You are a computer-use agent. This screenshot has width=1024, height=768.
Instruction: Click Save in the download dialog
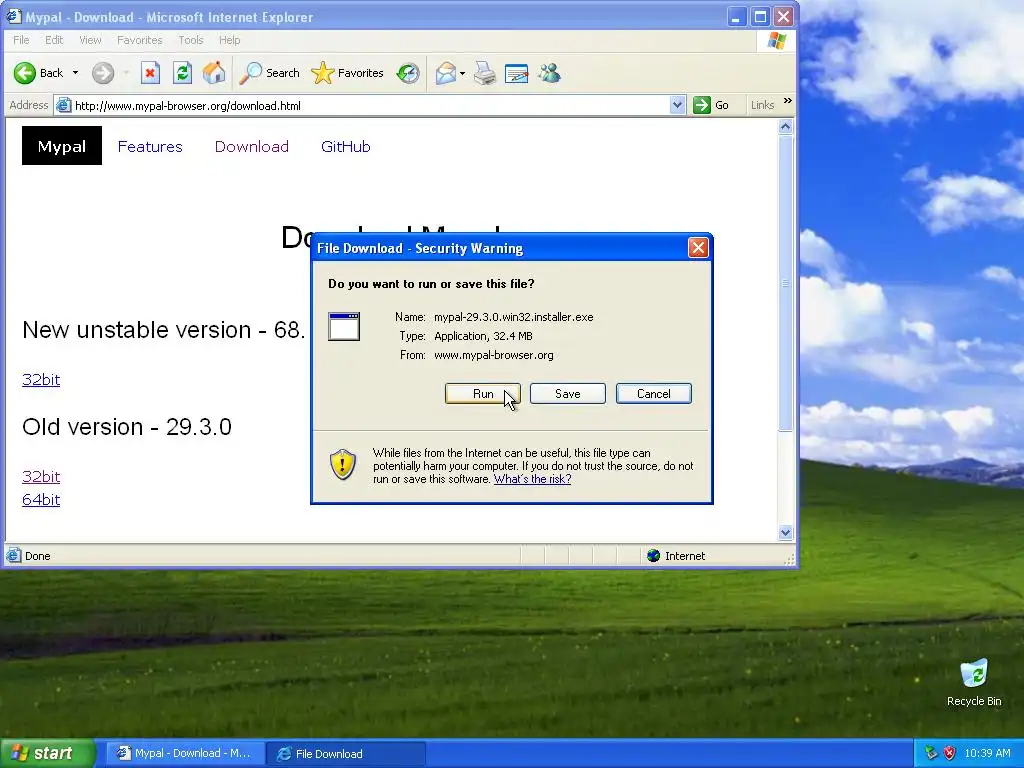click(x=568, y=394)
